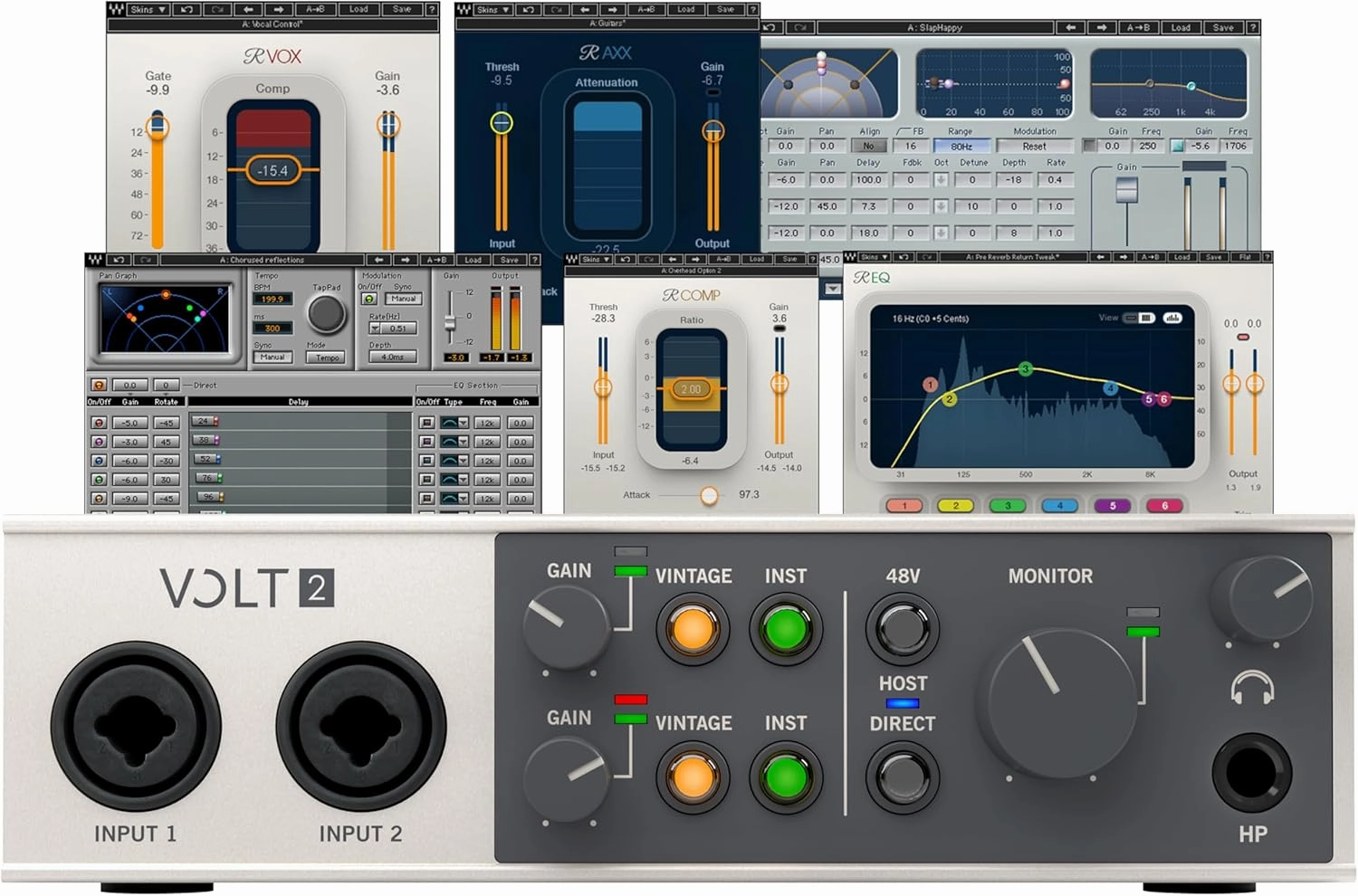Open the Range 80Hz selector in SlapHappy
Viewport: 1358px width, 896px height.
(x=961, y=146)
